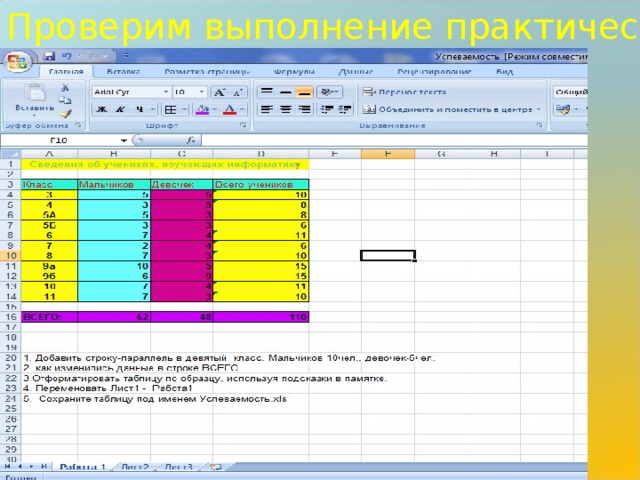640x480 pixels.
Task: Paste with the Вставить button
Action: [x=35, y=99]
